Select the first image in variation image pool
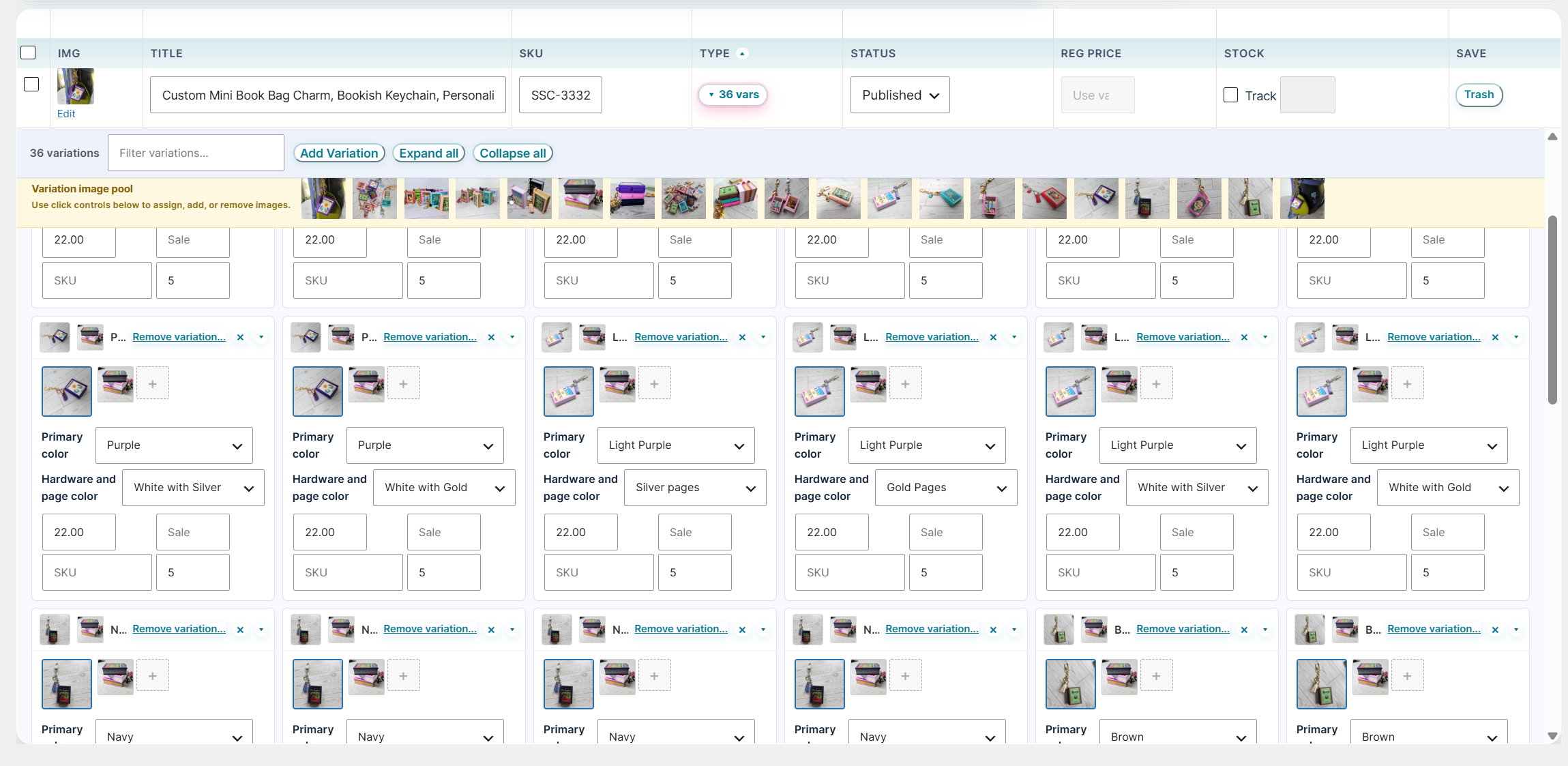This screenshot has height=766, width=1568. point(323,198)
